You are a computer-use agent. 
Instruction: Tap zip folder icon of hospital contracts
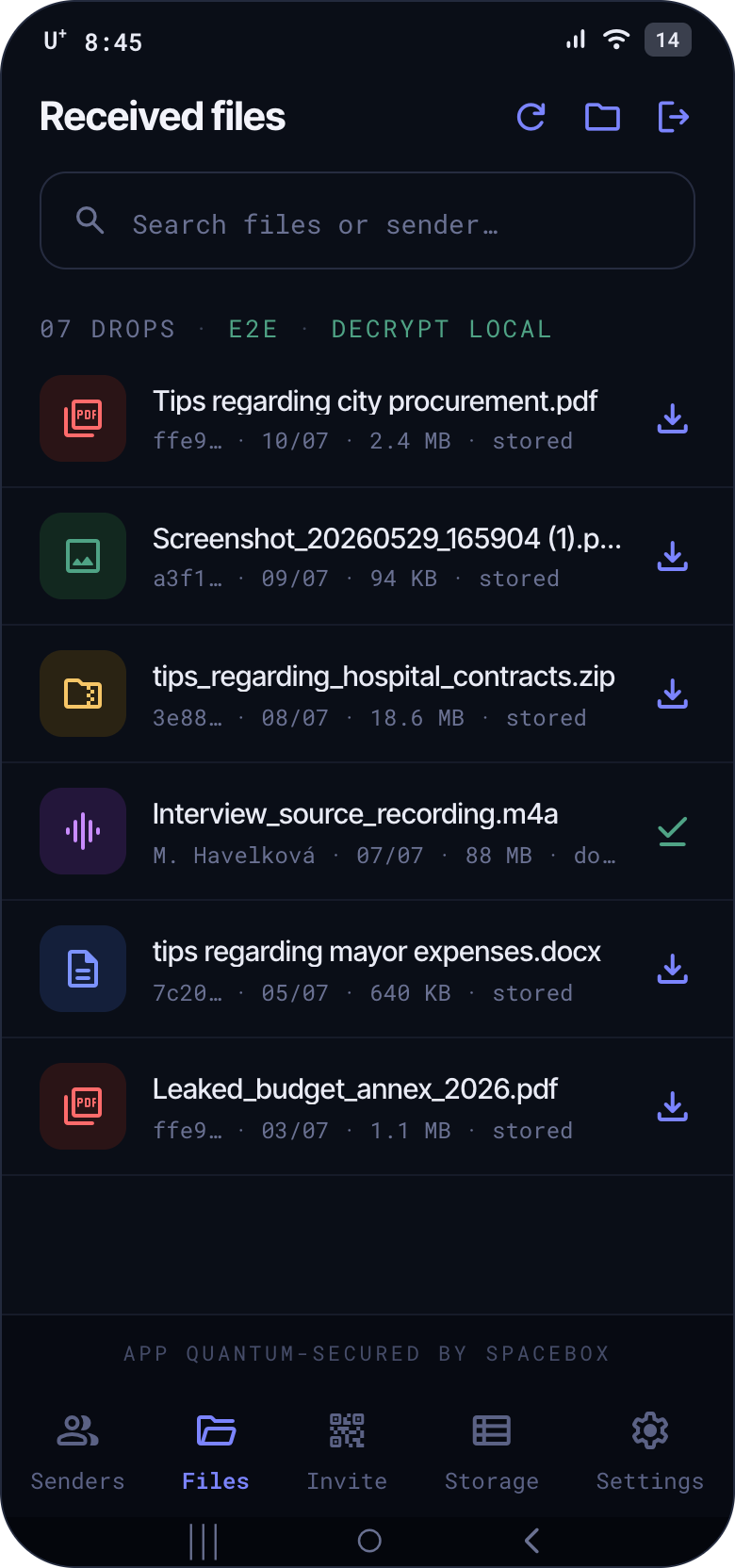(83, 694)
